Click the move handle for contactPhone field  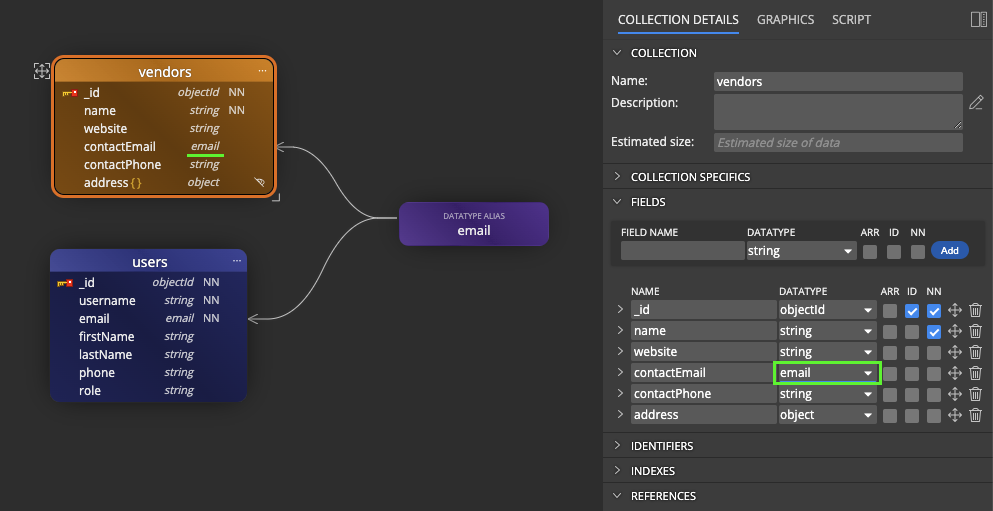pos(955,394)
